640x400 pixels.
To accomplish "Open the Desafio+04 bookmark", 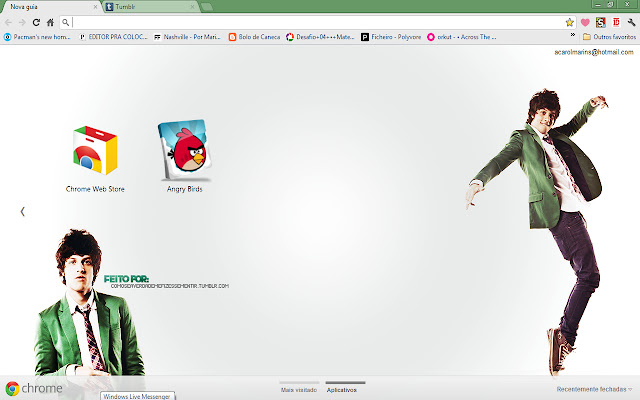I will [x=320, y=37].
